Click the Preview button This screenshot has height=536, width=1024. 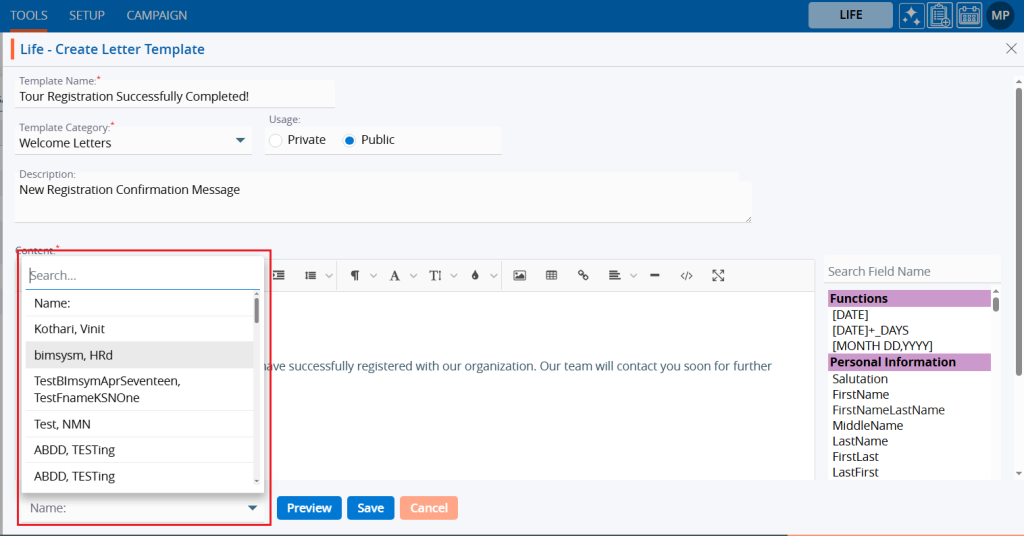pos(309,508)
